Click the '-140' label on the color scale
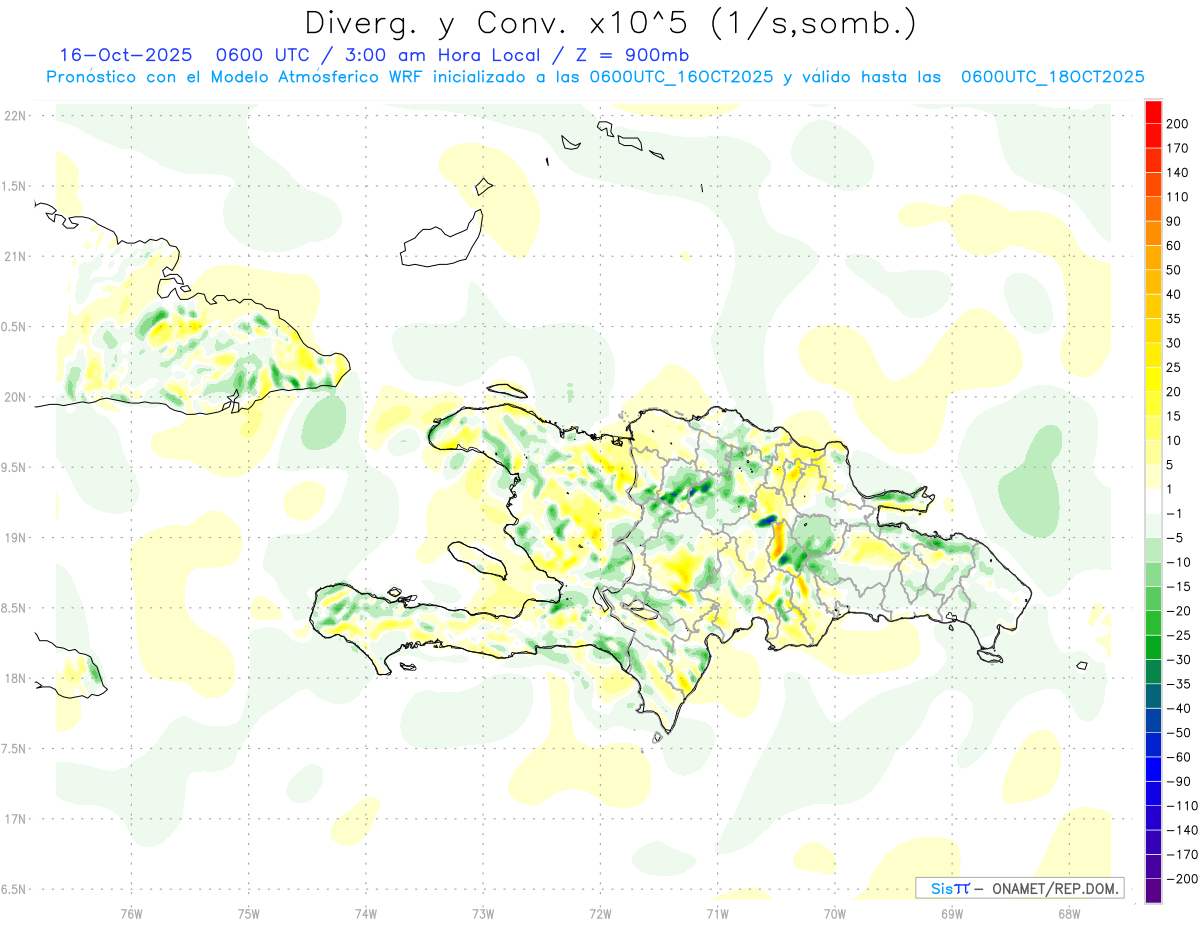Viewport: 1200px width, 927px height. pyautogui.click(x=1183, y=830)
